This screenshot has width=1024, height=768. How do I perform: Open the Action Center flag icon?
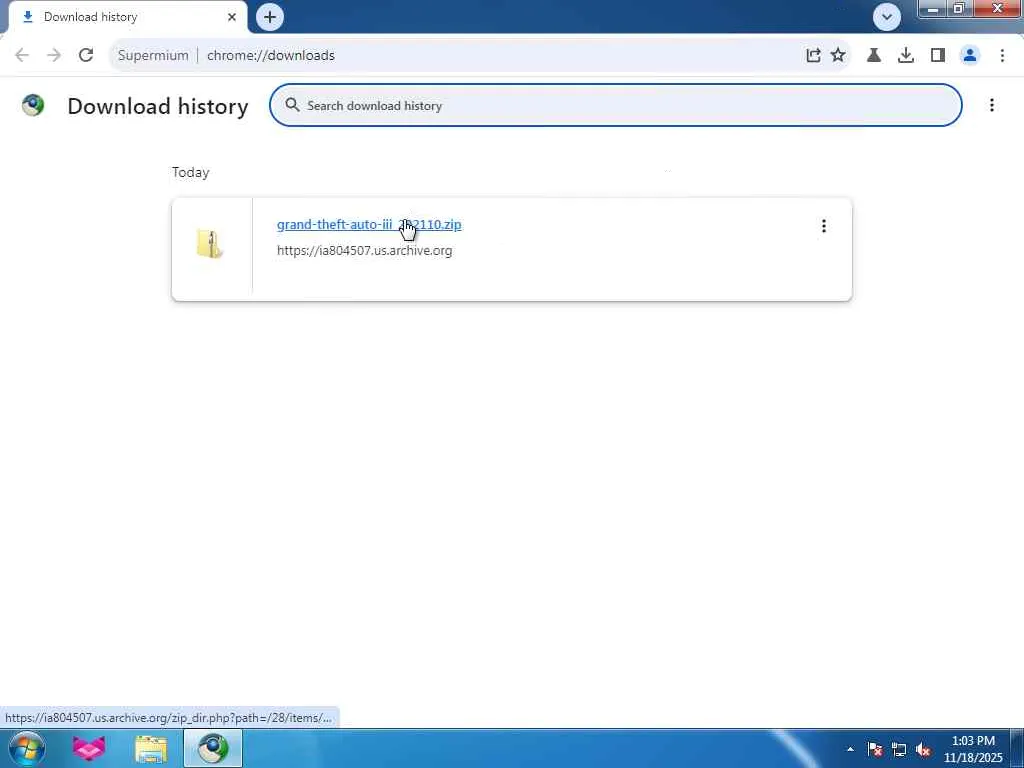coord(875,749)
